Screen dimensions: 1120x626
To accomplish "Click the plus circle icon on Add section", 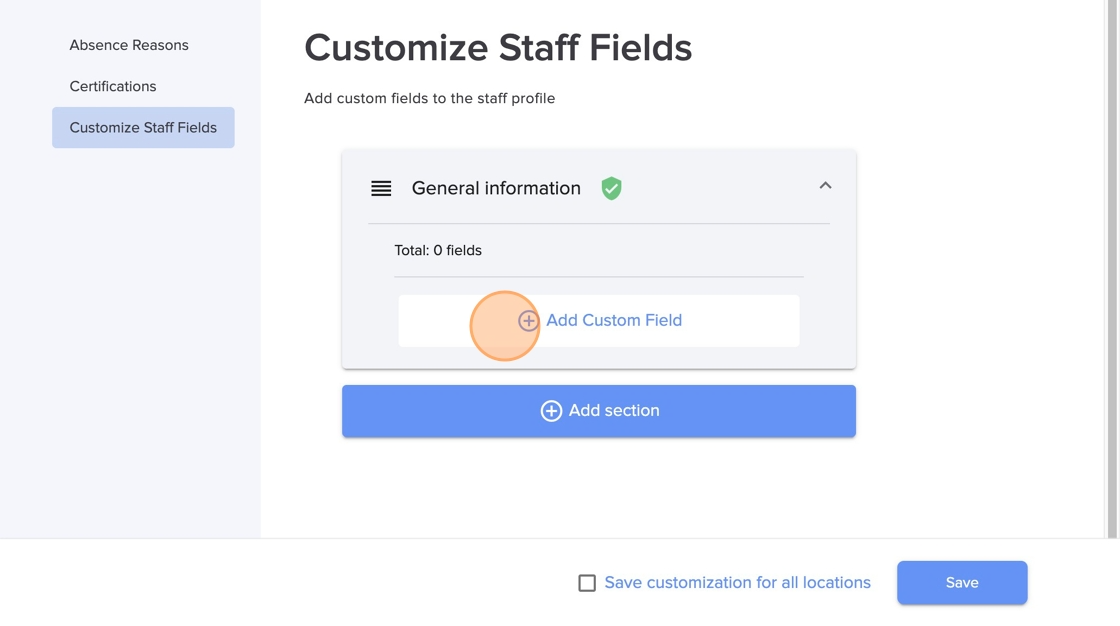I will [x=551, y=411].
